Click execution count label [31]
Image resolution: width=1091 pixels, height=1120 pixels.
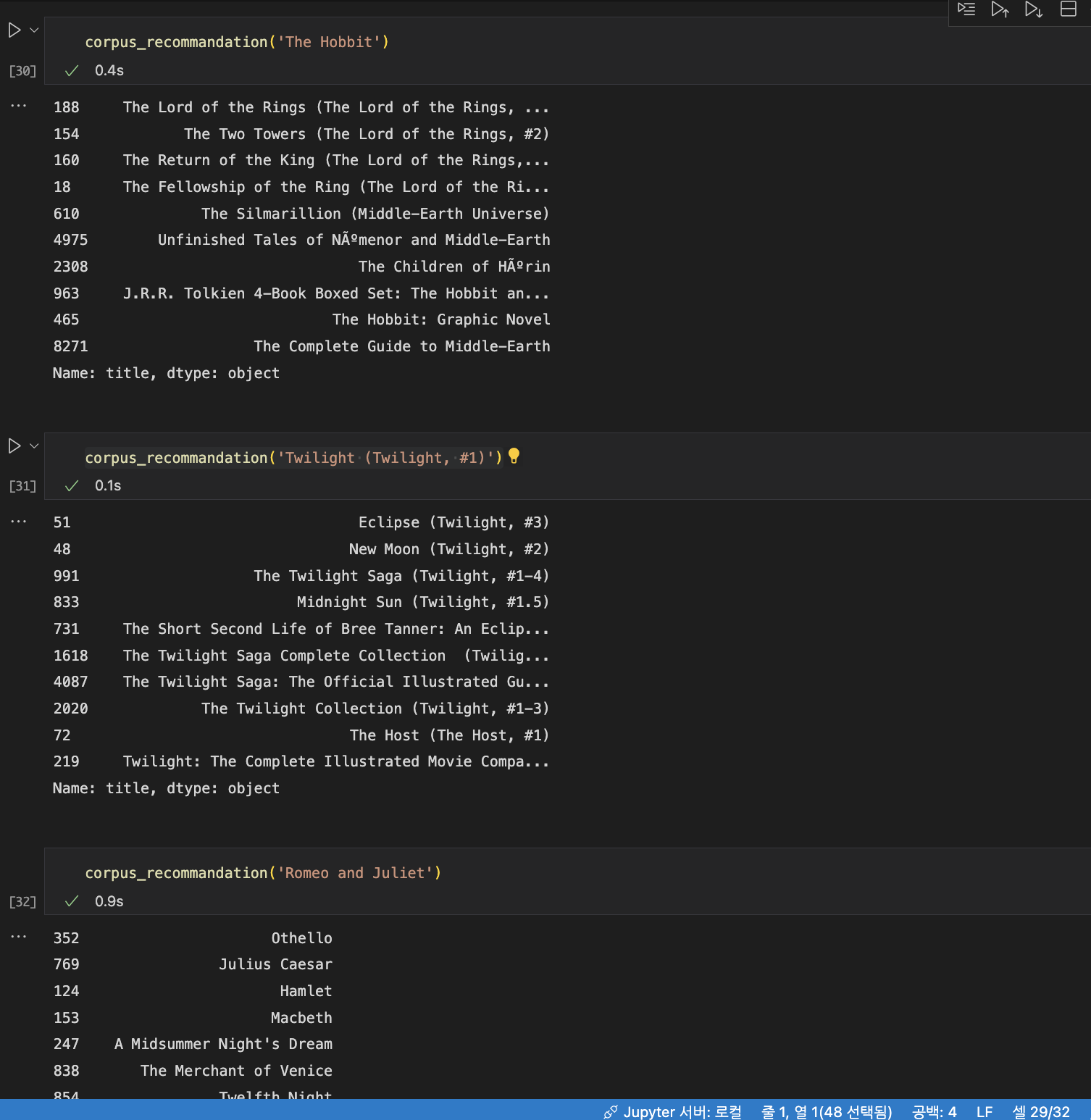click(22, 486)
